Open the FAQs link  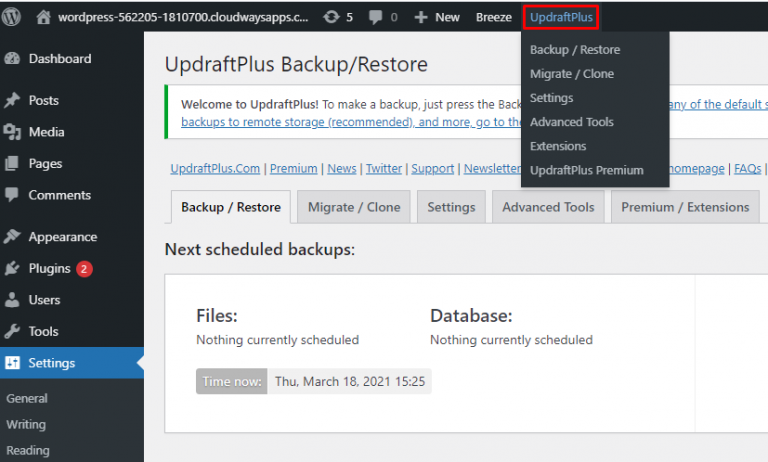coord(747,169)
